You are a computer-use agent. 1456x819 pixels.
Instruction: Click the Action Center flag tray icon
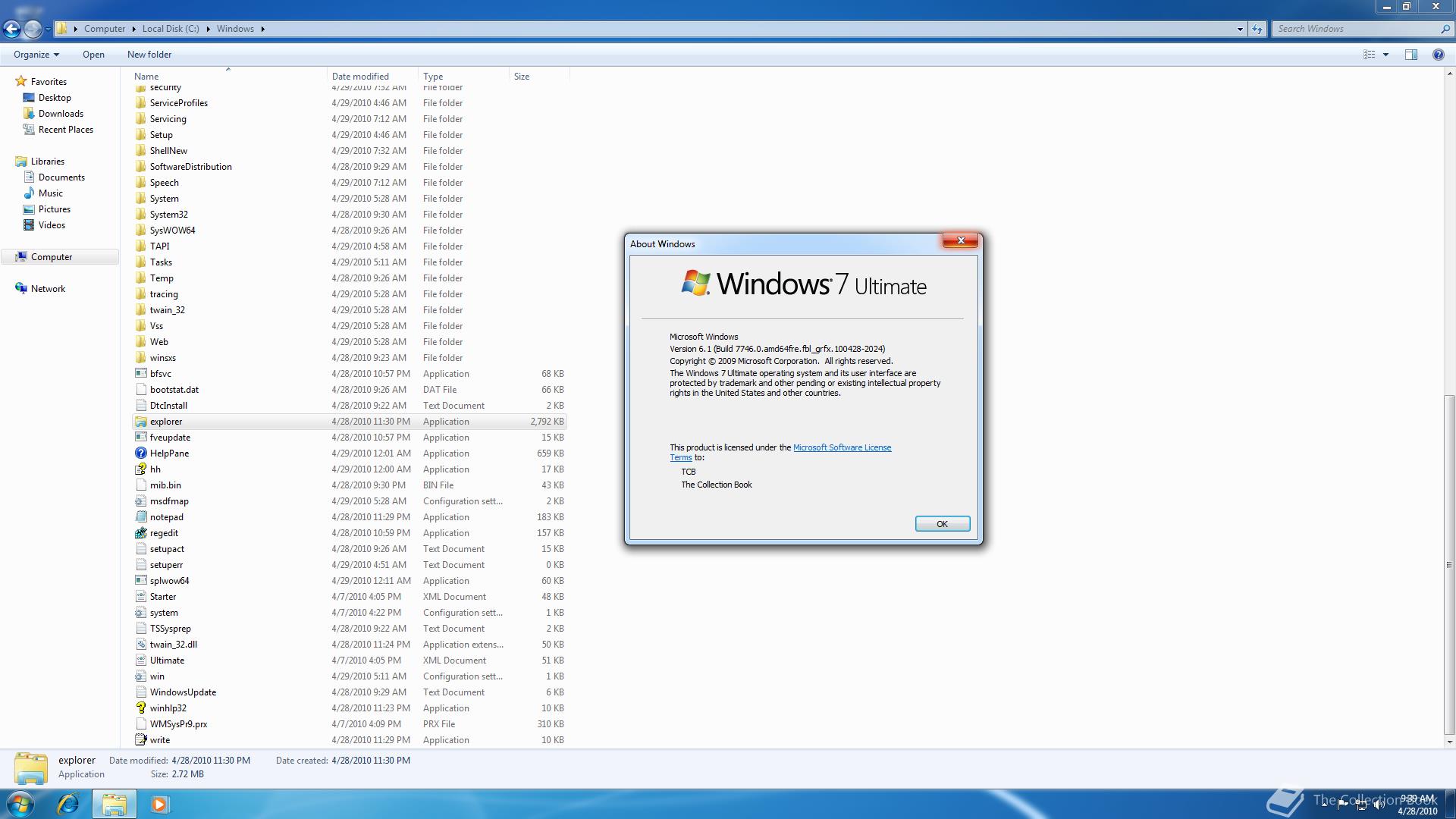(1343, 805)
